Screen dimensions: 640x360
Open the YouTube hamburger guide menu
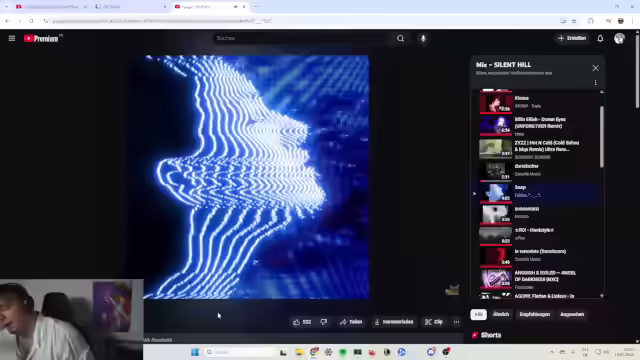[x=12, y=38]
